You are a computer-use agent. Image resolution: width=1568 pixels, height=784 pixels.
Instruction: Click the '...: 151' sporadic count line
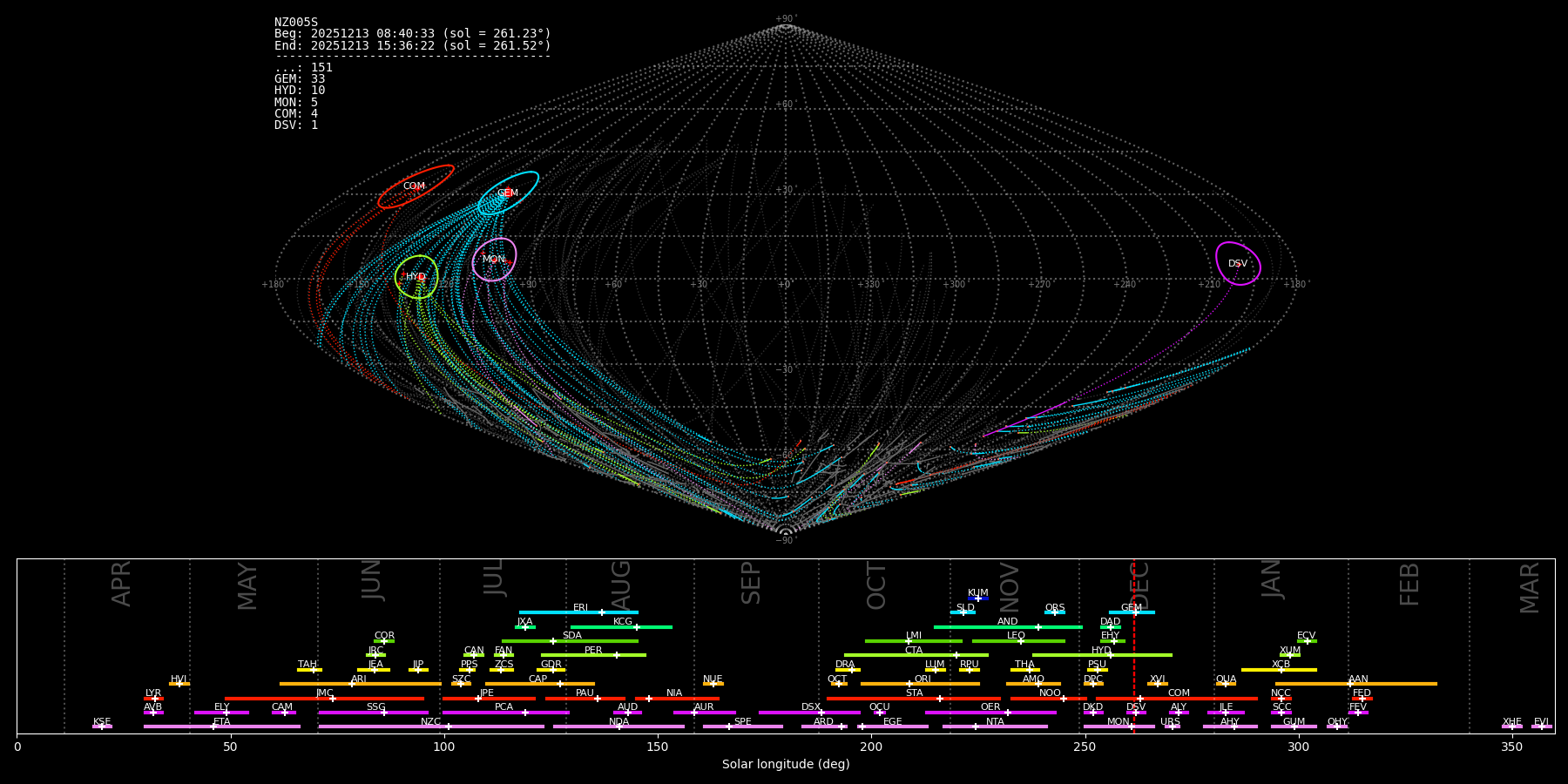tap(303, 68)
